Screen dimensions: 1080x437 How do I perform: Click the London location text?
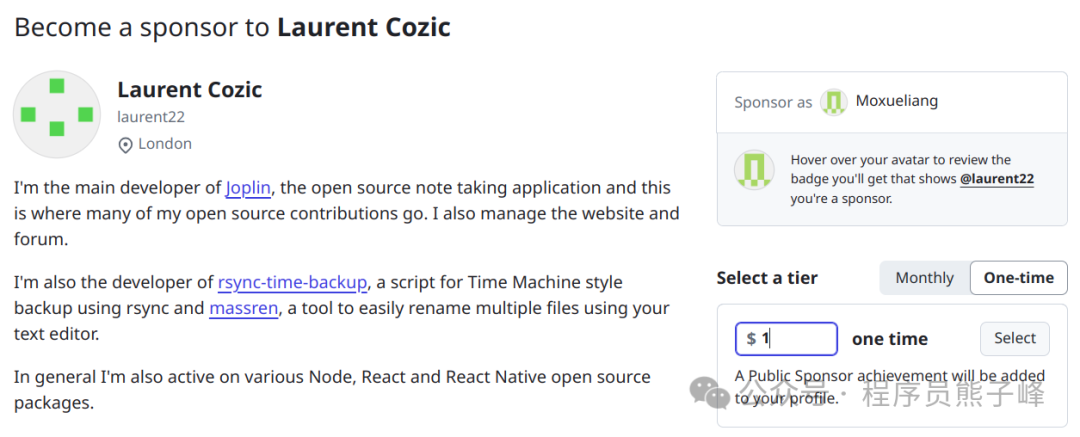tap(165, 144)
